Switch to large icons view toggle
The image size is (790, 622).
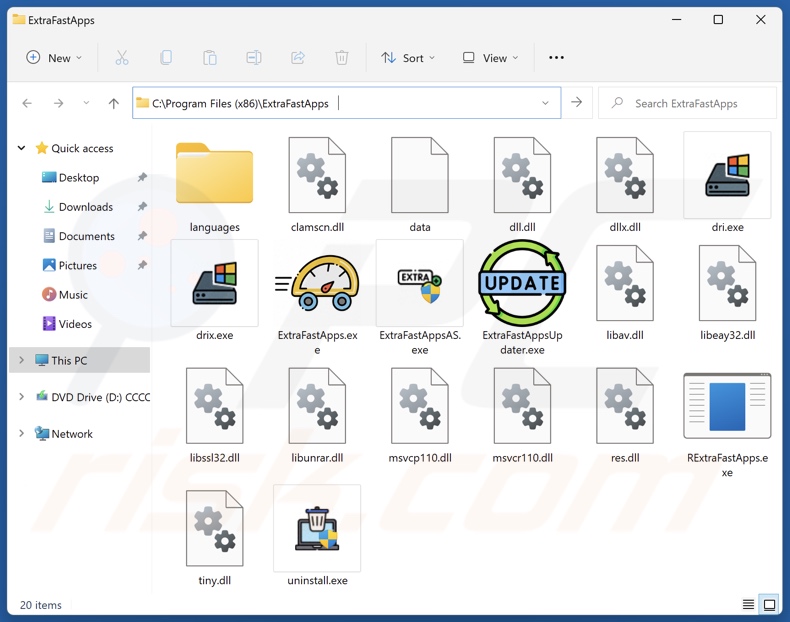point(769,604)
